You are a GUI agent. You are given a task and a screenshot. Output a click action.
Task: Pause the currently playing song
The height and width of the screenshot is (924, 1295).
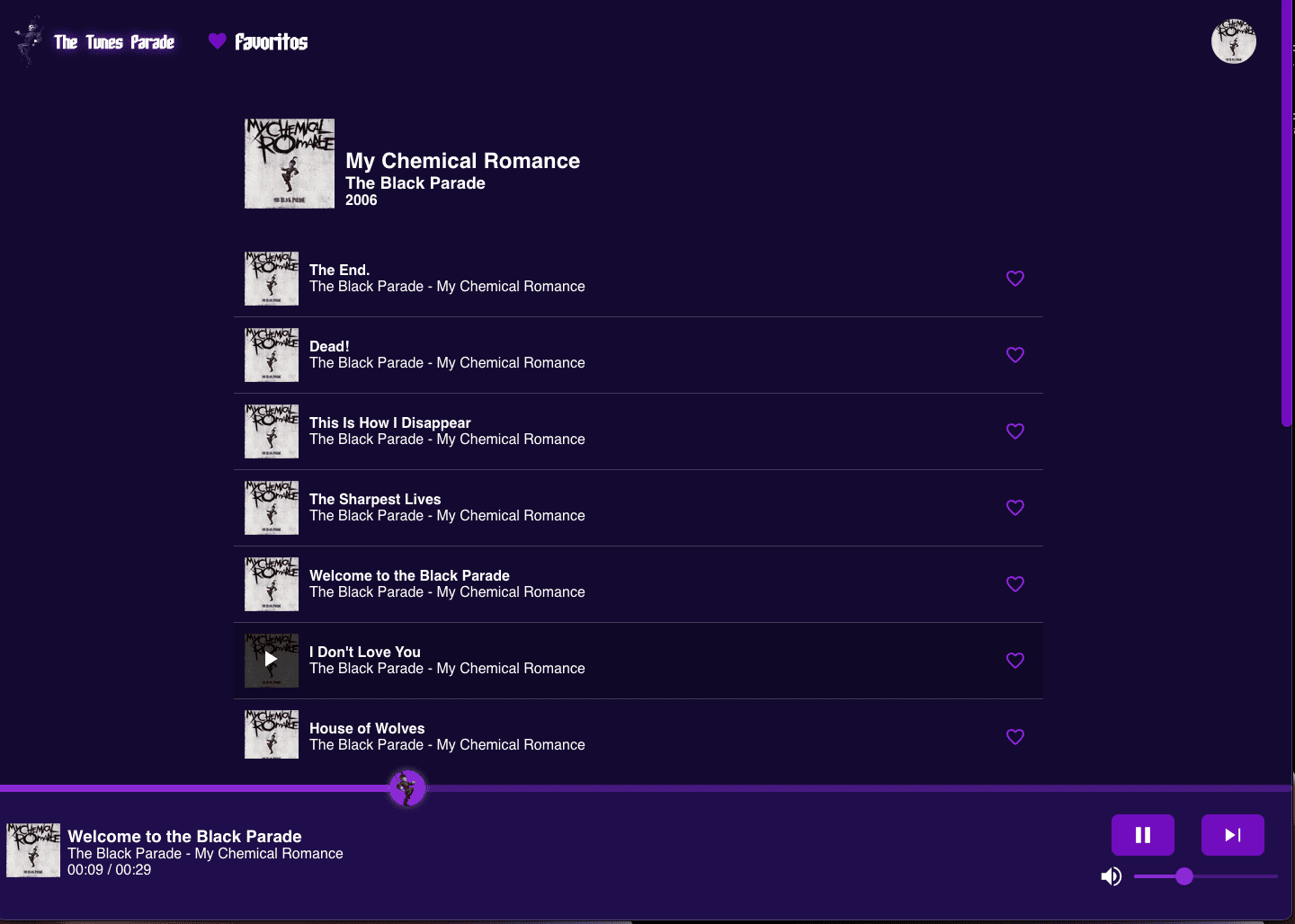1142,834
